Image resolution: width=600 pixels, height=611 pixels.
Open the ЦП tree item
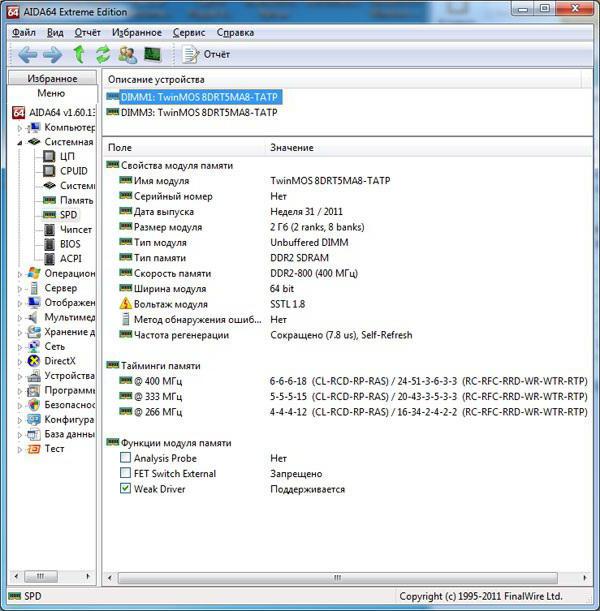(x=58, y=156)
